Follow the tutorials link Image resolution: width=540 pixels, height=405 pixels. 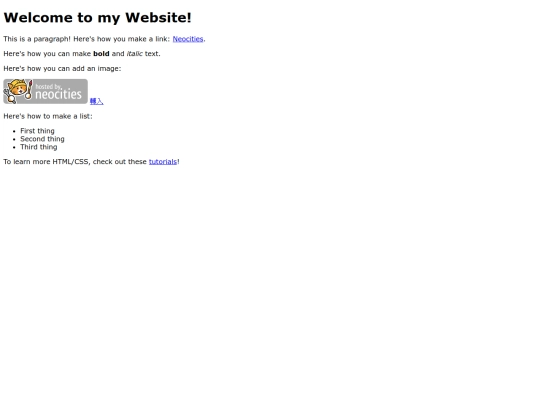[163, 162]
